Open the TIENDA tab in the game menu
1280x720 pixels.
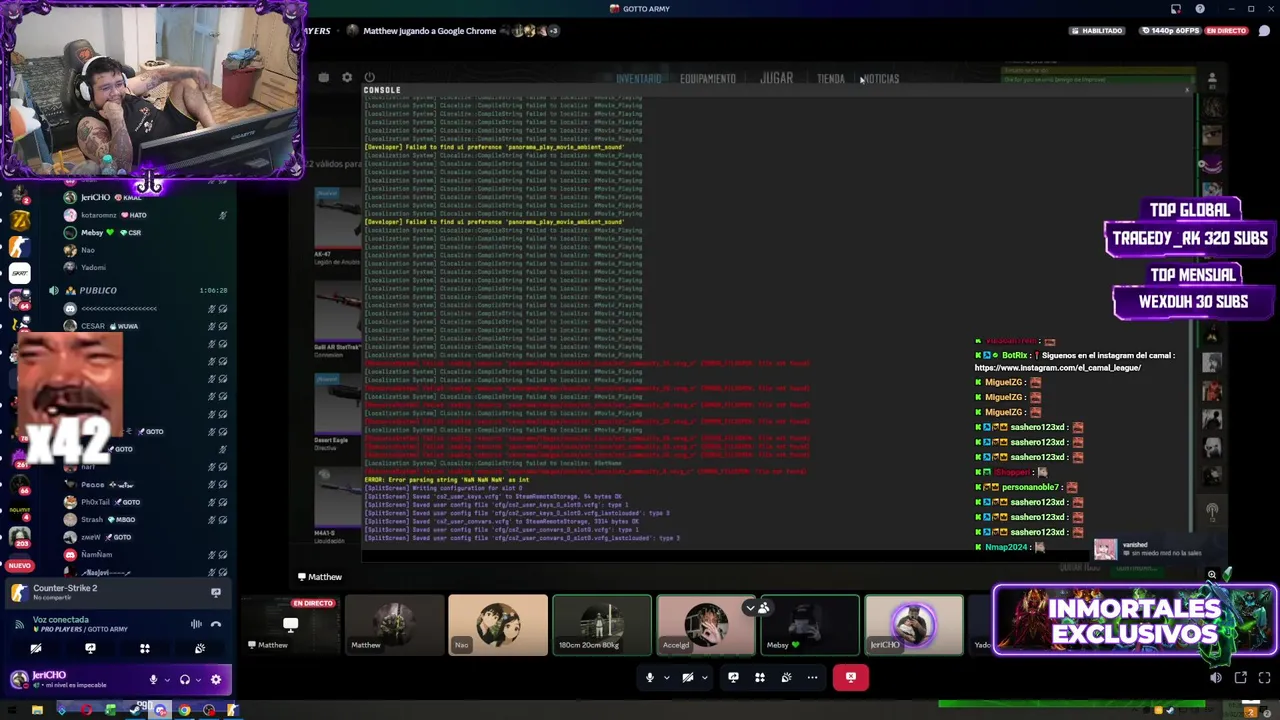[831, 79]
